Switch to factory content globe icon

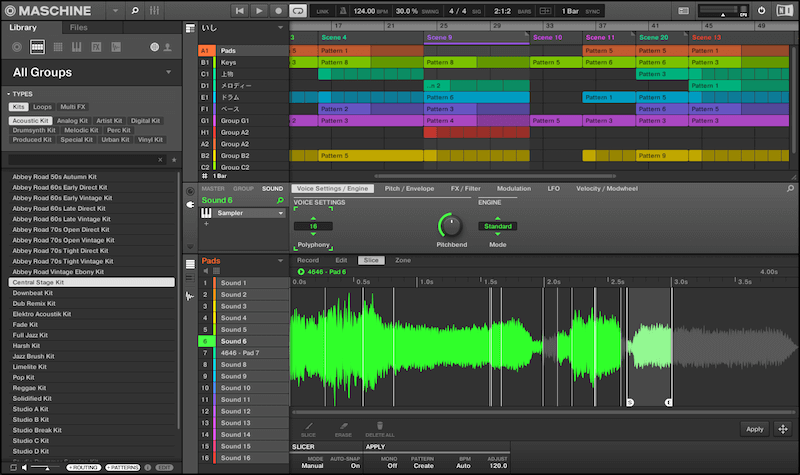(x=155, y=47)
